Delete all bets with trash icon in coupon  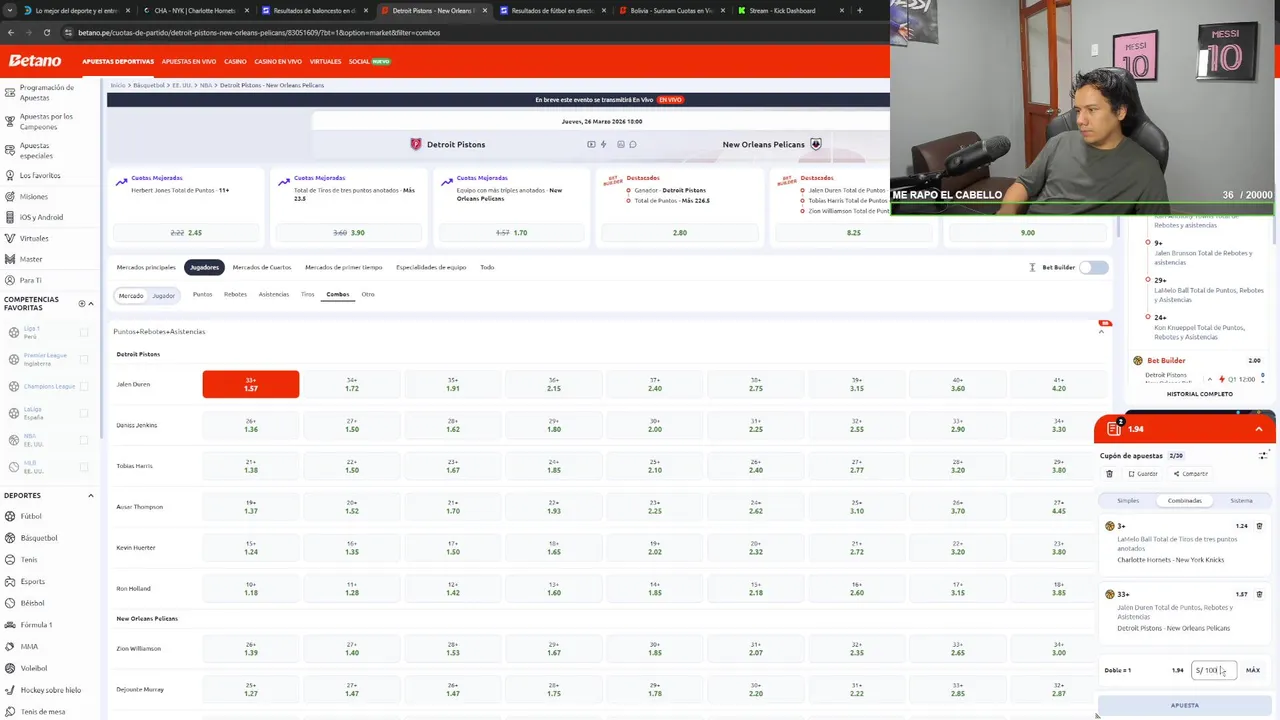1109,474
